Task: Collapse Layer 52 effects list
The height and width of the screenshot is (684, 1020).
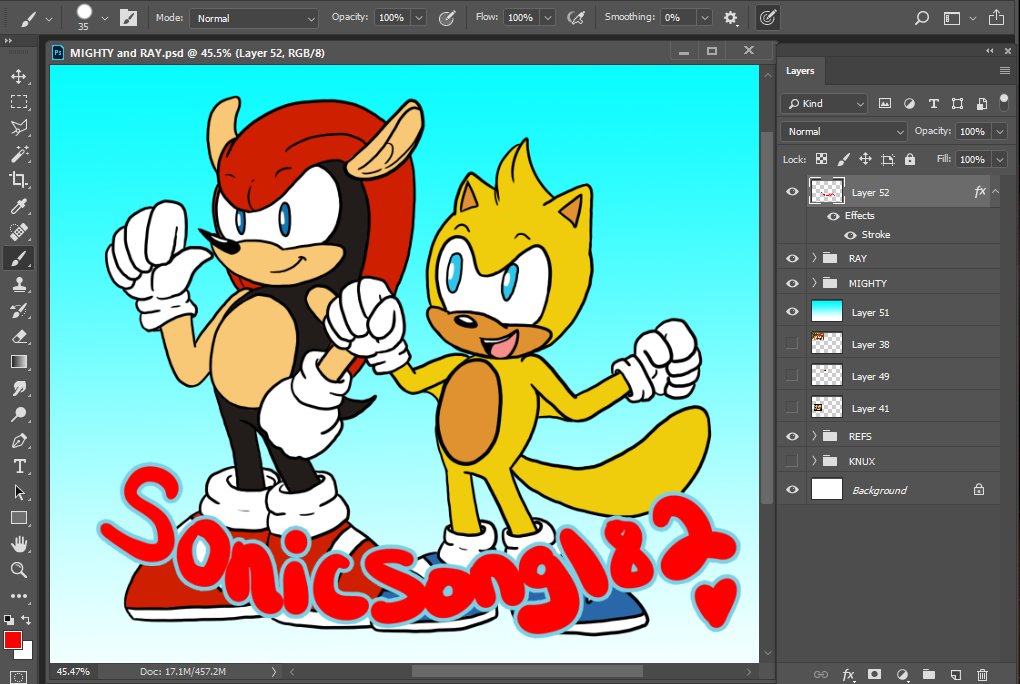Action: click(996, 191)
